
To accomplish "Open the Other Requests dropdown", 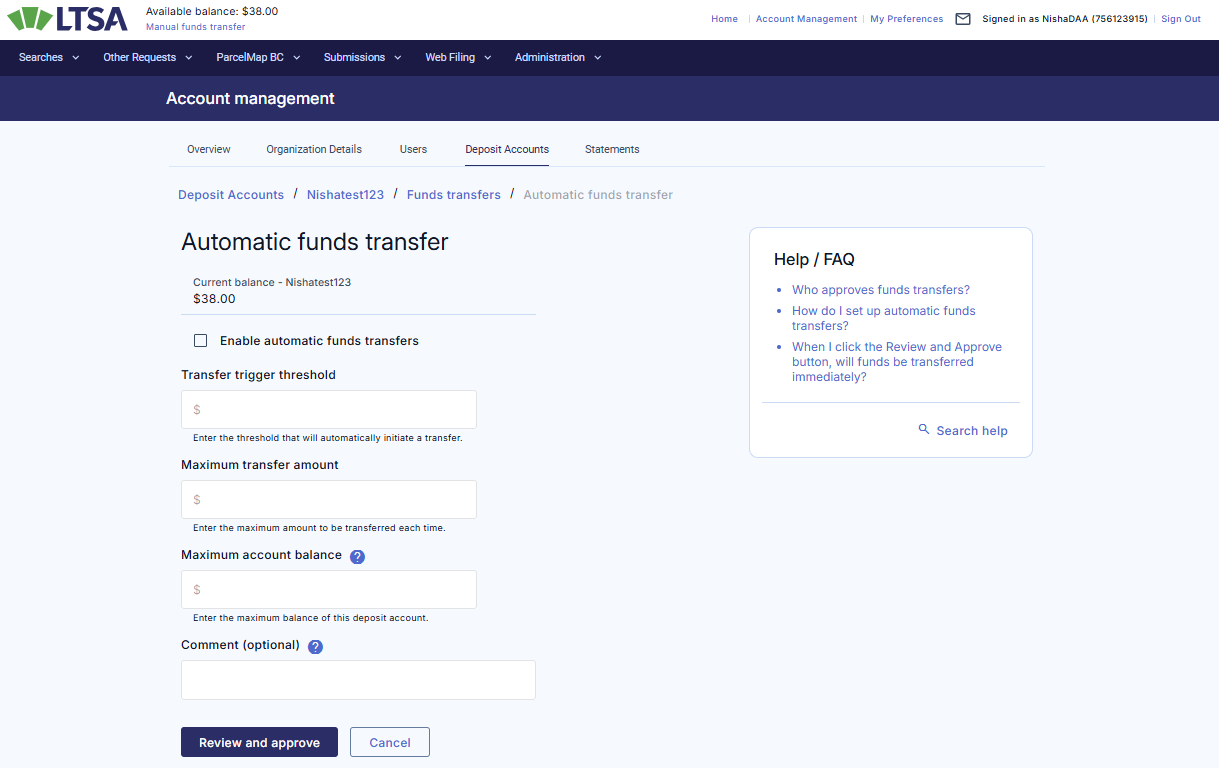I will point(148,58).
